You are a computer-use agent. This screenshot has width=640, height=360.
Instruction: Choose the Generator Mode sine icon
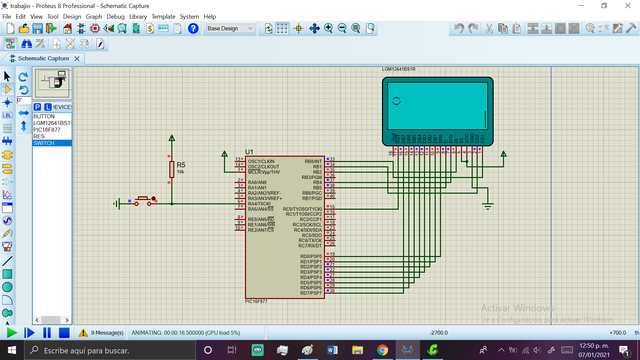pos(7,221)
